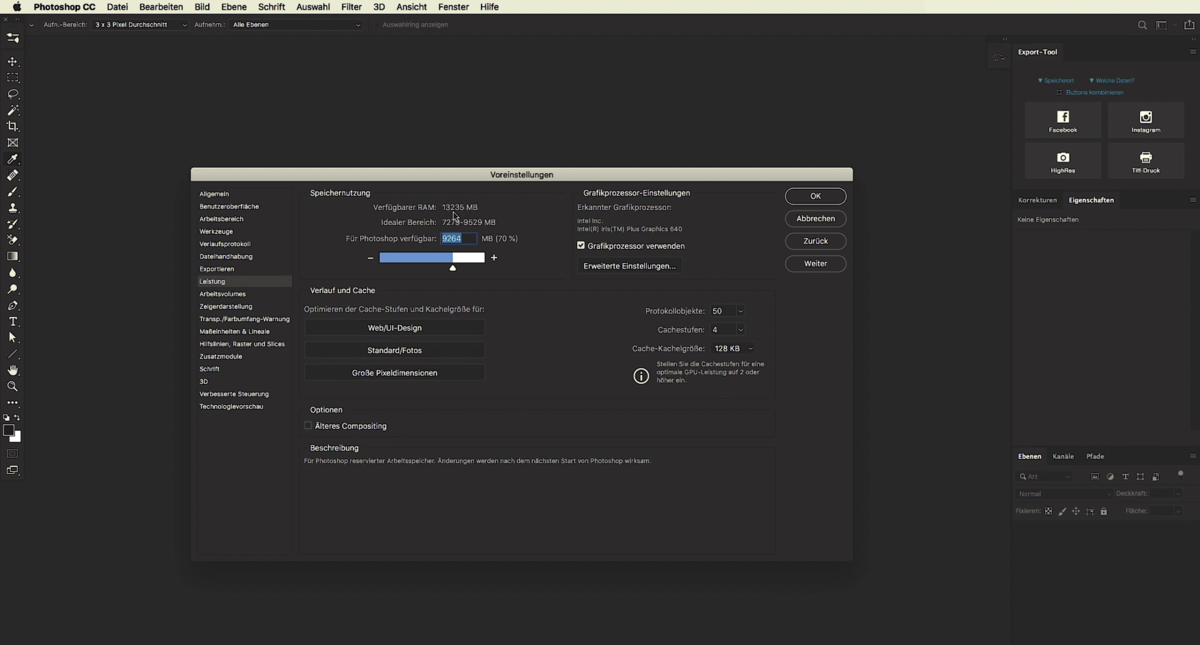Select Arbeitsvolumes in preferences list
This screenshot has height=645, width=1200.
[222, 294]
